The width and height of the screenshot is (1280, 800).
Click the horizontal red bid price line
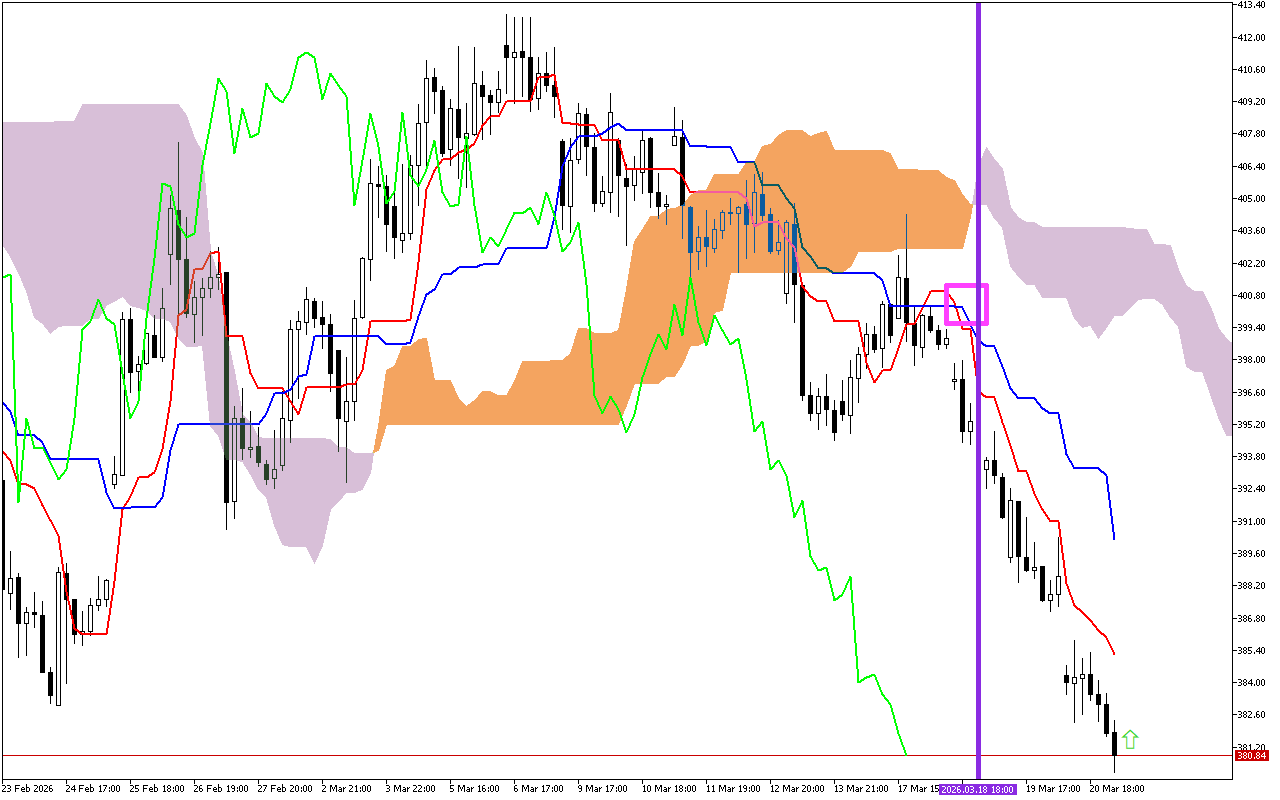[600, 755]
